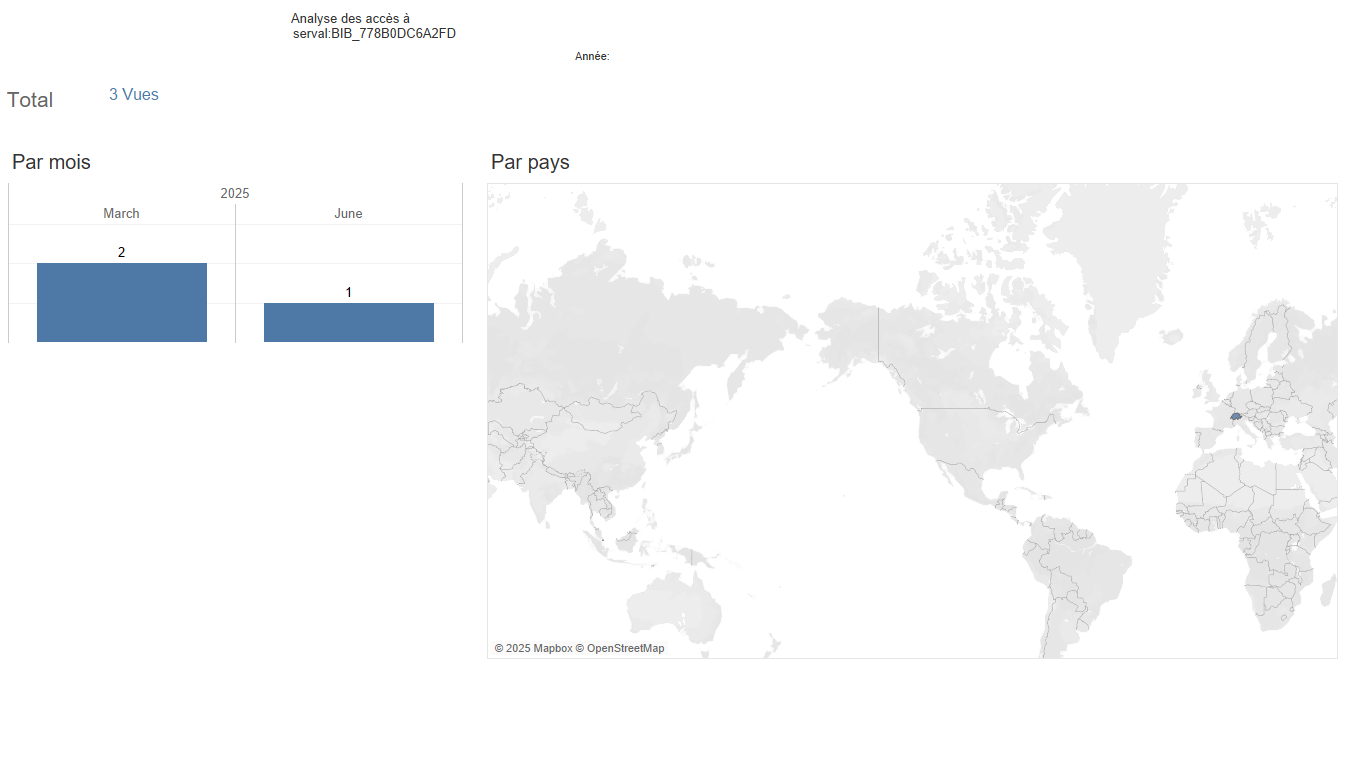Open the Mapbox attribution link

pyautogui.click(x=533, y=648)
